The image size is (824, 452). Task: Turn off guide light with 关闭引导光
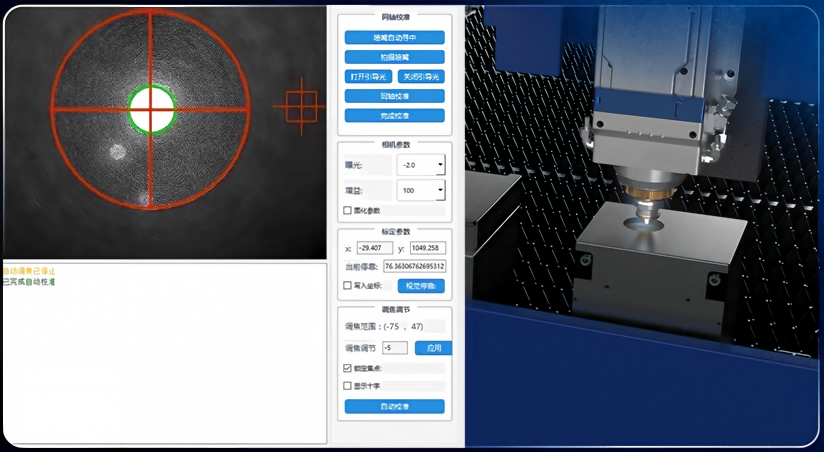click(421, 77)
